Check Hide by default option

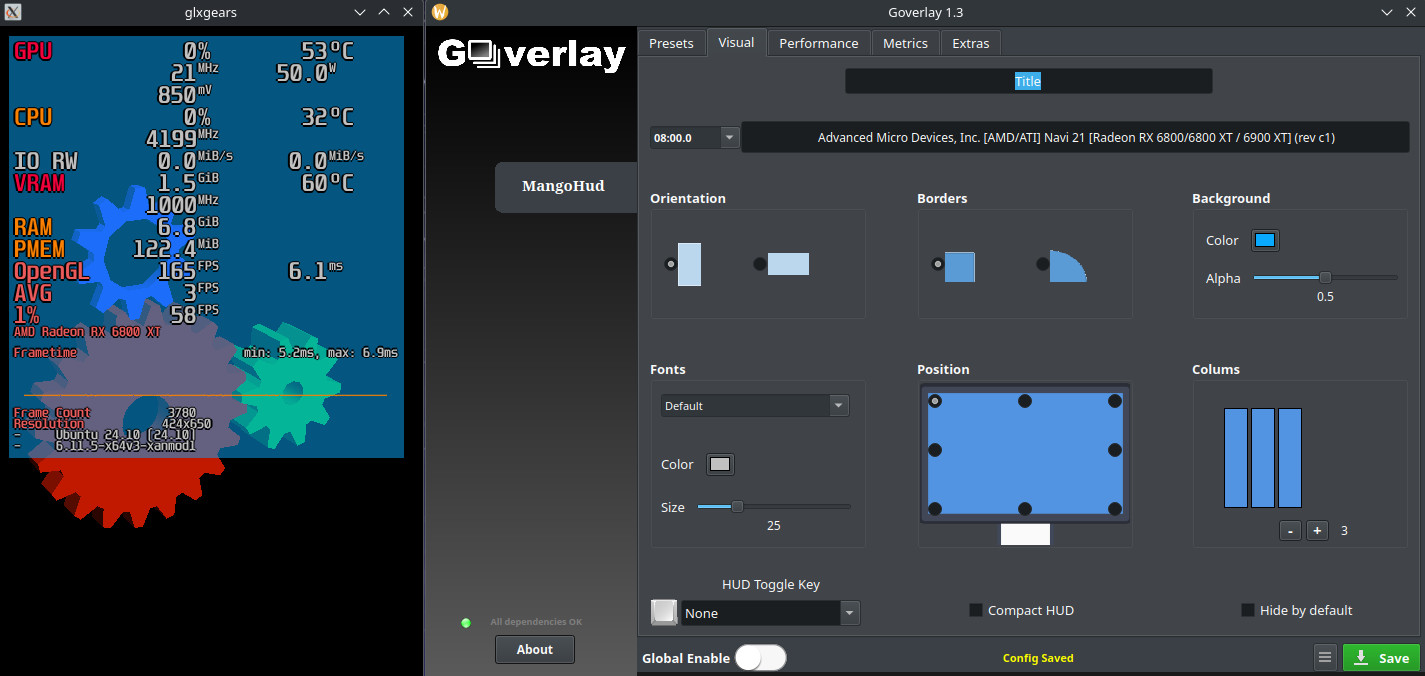(x=1248, y=610)
